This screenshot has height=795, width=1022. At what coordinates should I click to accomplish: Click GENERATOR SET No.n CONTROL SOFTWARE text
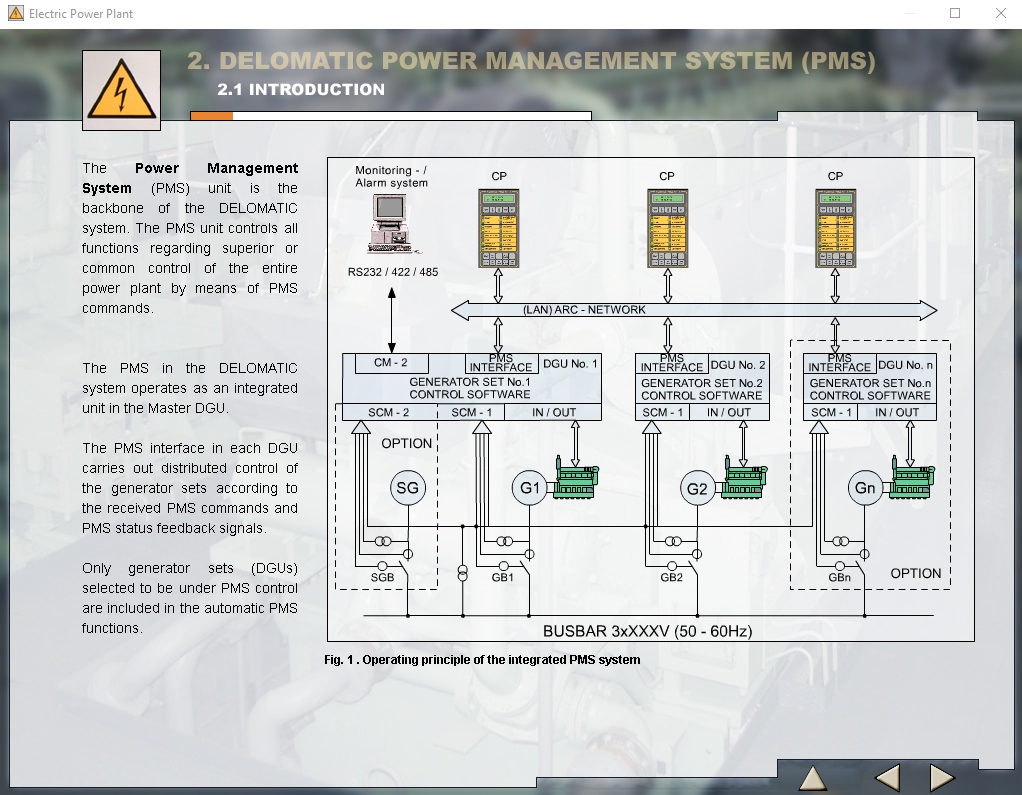tap(870, 389)
